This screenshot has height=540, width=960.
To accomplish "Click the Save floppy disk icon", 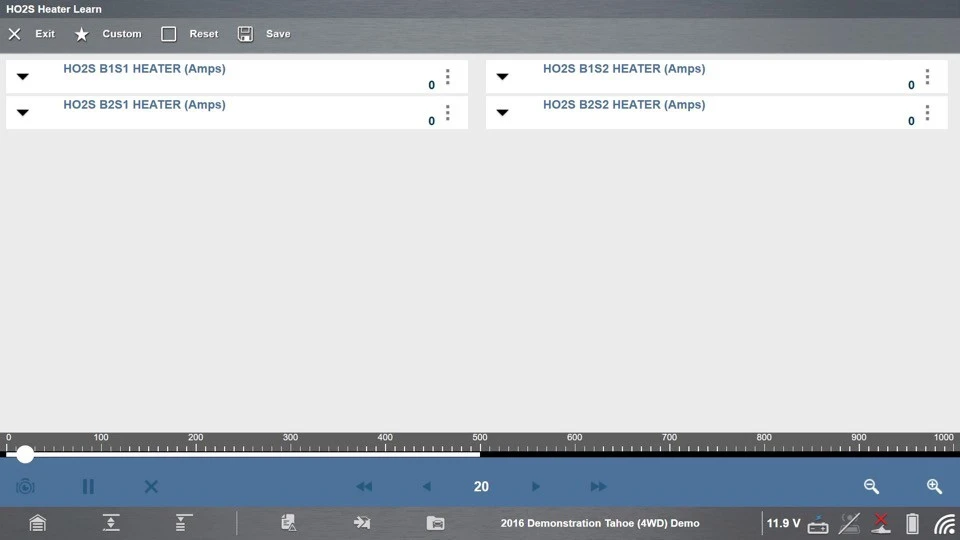I will pyautogui.click(x=245, y=34).
